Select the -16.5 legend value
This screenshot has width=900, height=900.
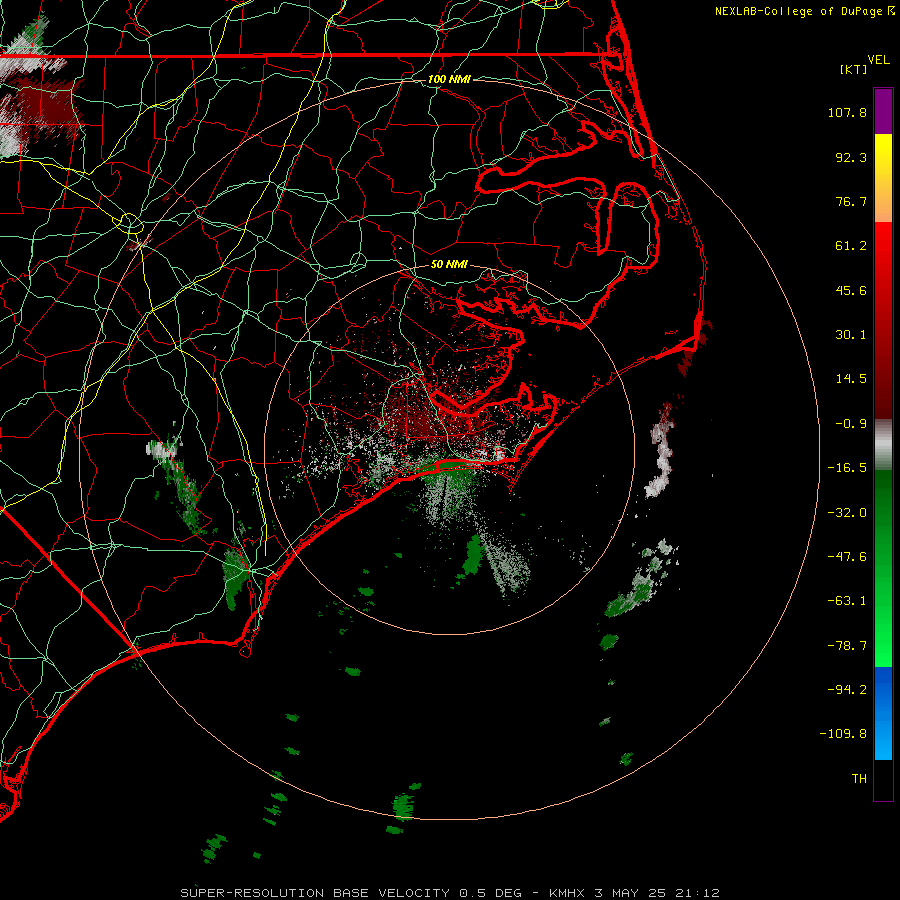(x=847, y=468)
